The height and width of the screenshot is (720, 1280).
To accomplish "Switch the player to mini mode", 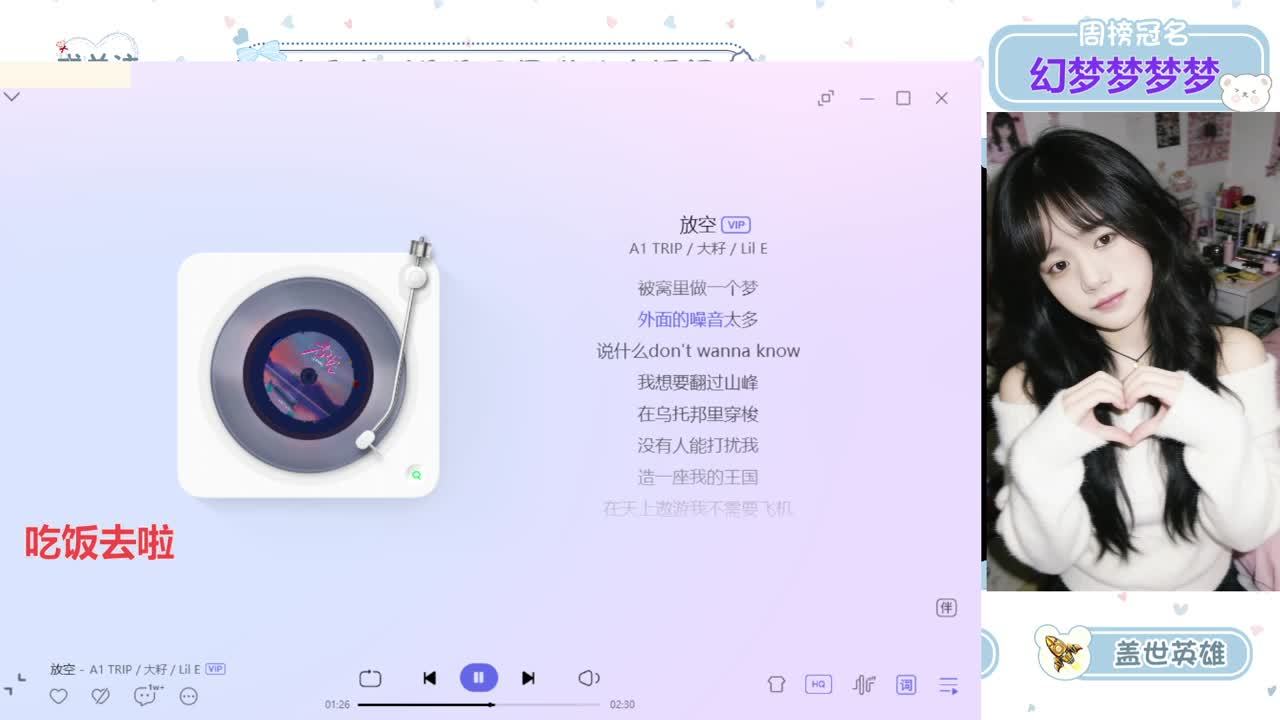I will 826,98.
